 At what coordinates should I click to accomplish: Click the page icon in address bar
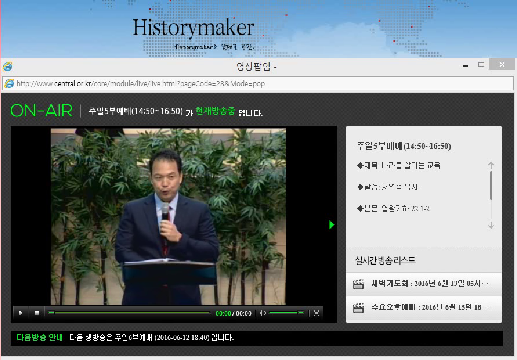(9, 84)
